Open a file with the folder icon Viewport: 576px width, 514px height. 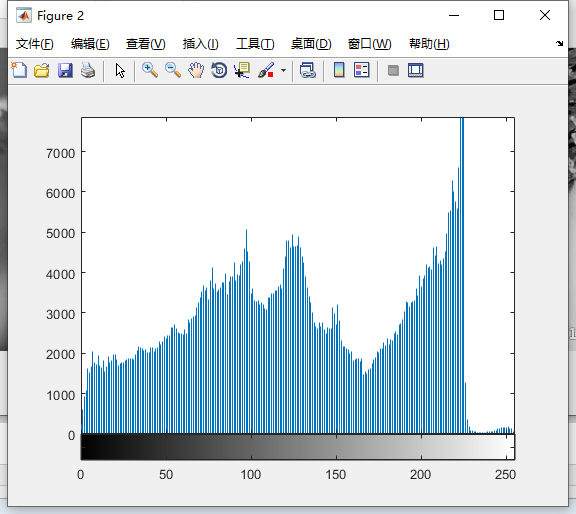[42, 70]
